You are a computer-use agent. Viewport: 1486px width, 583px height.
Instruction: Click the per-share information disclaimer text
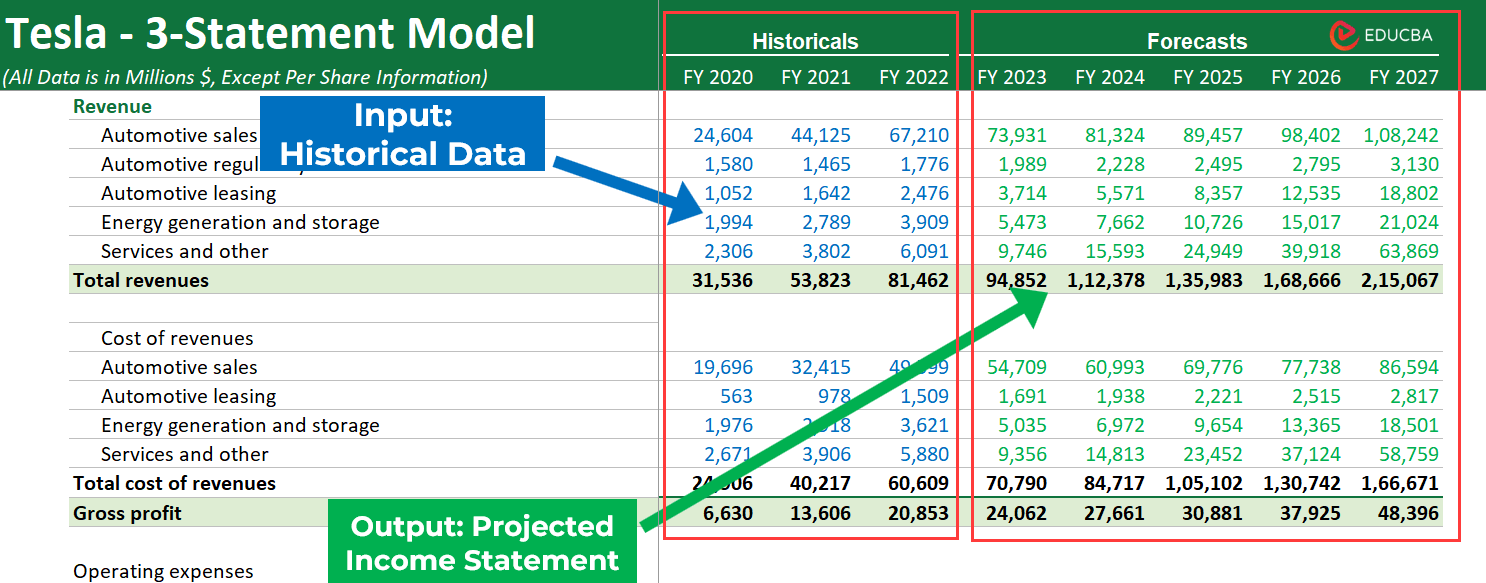pos(247,74)
